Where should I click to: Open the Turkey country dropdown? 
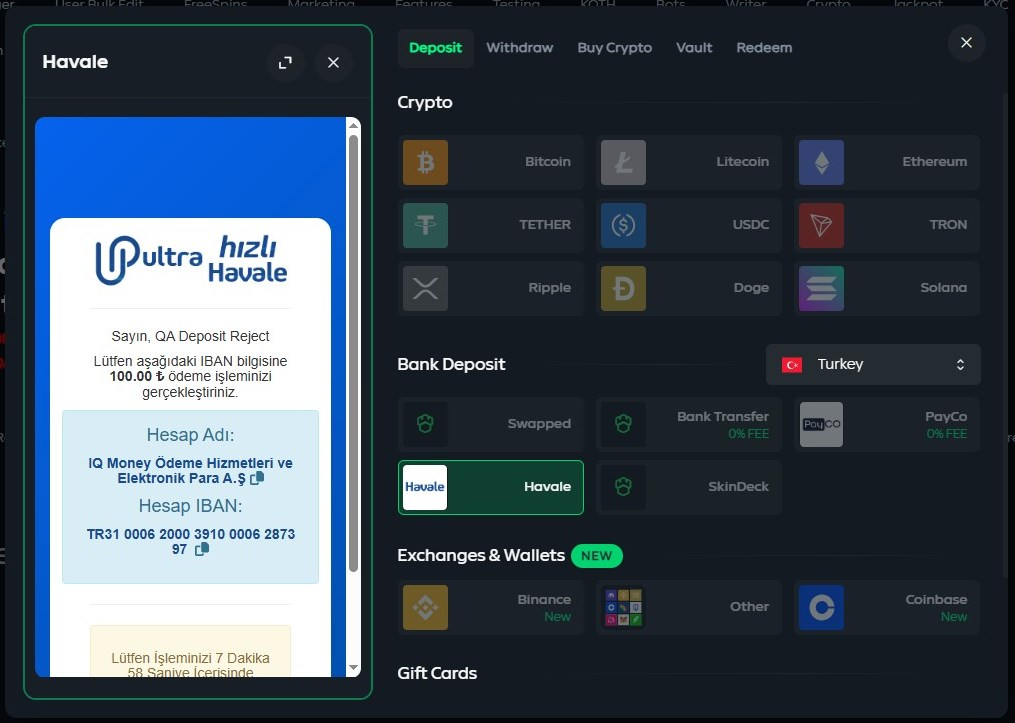pos(873,364)
